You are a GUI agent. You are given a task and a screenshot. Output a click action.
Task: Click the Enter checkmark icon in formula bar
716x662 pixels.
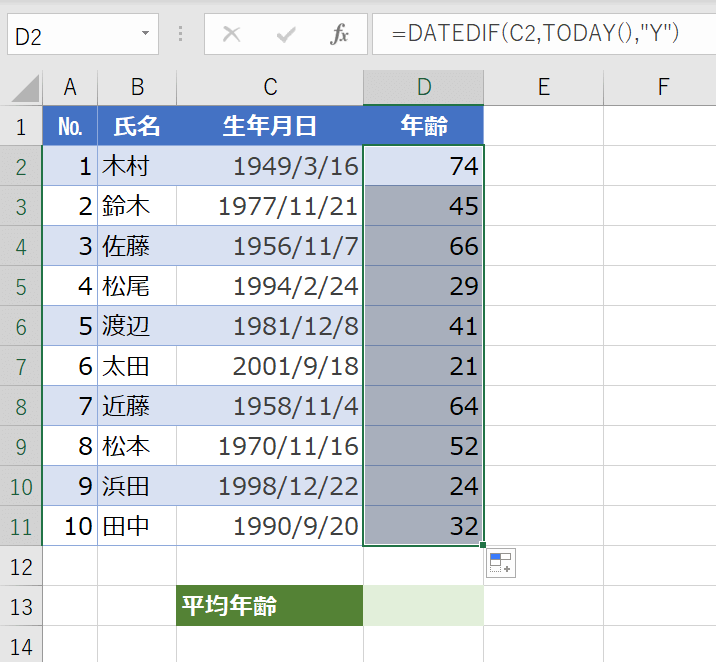pyautogui.click(x=286, y=35)
